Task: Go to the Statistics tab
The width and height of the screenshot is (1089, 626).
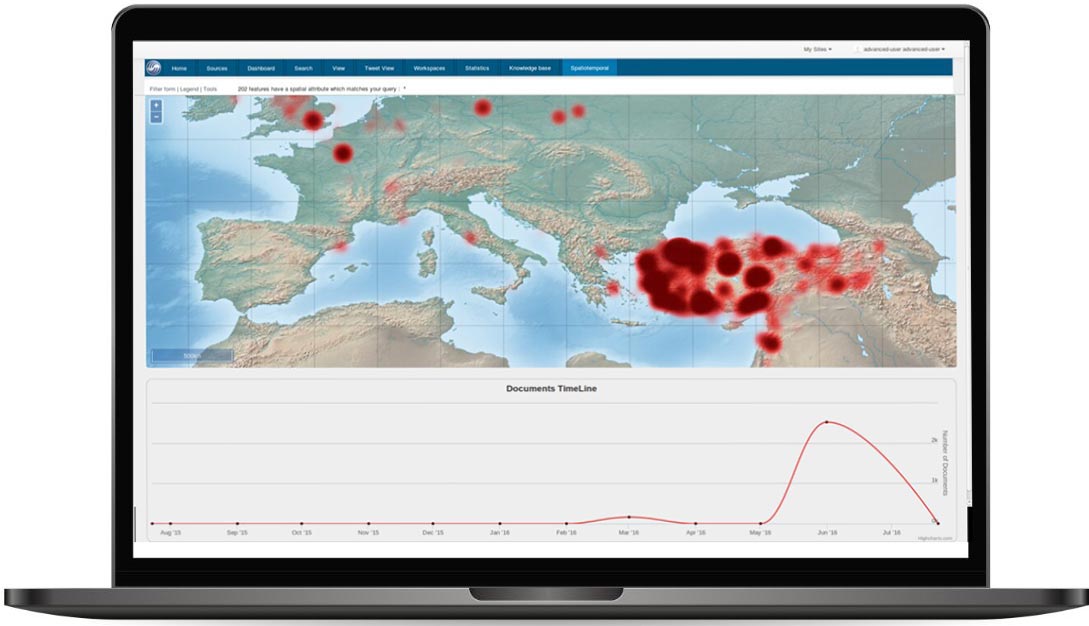Action: 477,68
